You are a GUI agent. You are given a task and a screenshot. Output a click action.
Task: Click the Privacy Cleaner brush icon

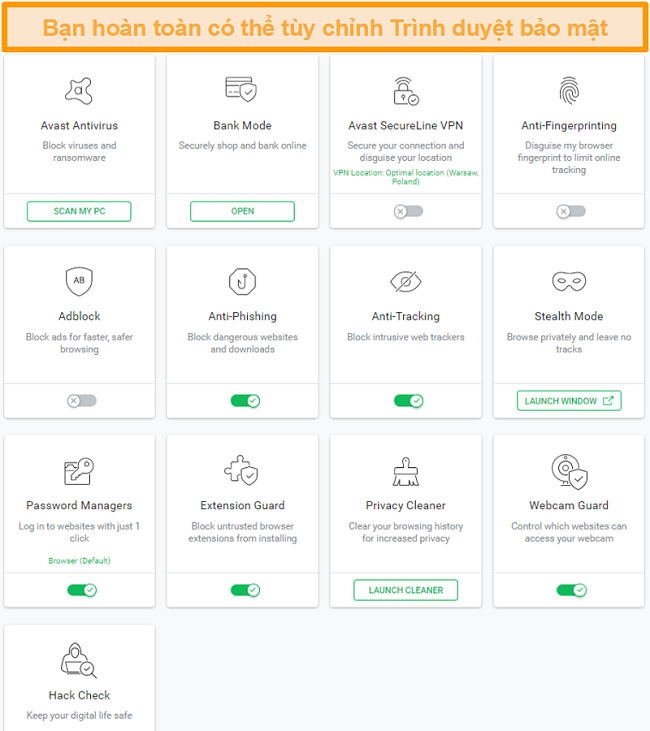pos(406,471)
